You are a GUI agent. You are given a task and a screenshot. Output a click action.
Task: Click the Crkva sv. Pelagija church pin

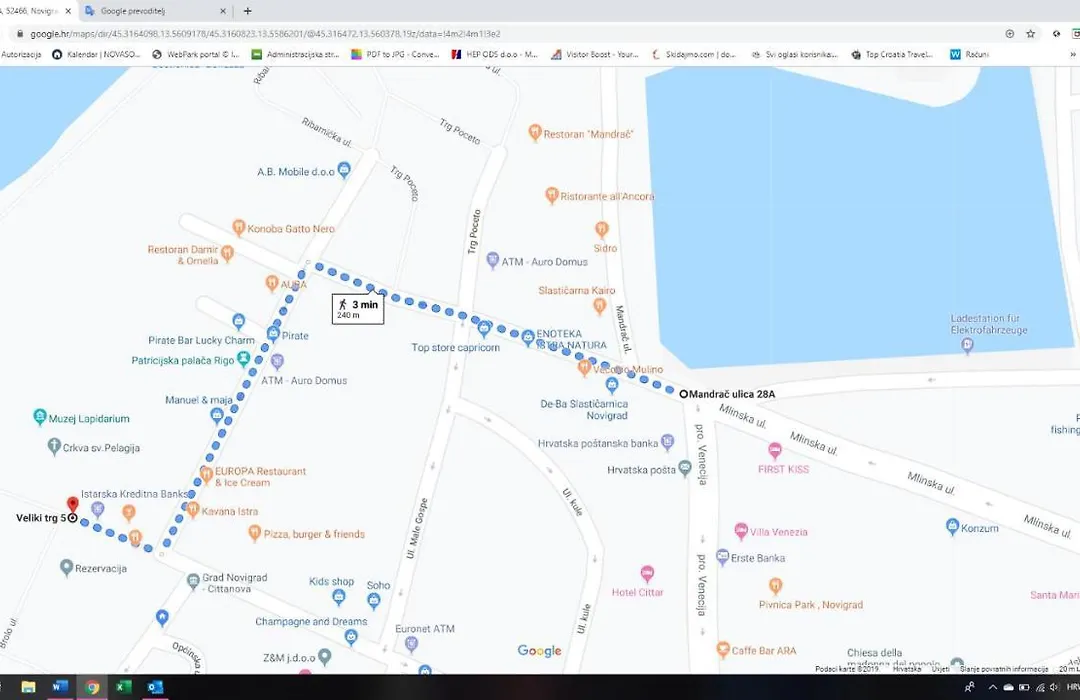pyautogui.click(x=54, y=446)
